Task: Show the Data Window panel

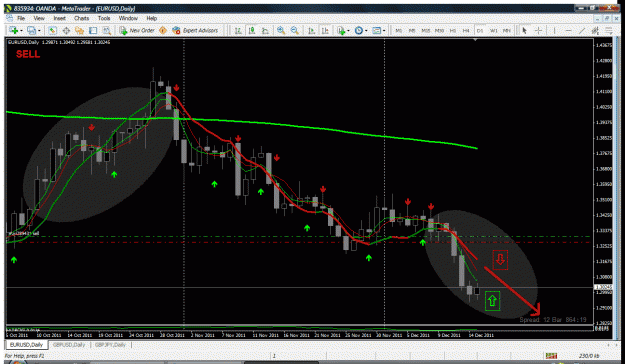Action: point(66,30)
